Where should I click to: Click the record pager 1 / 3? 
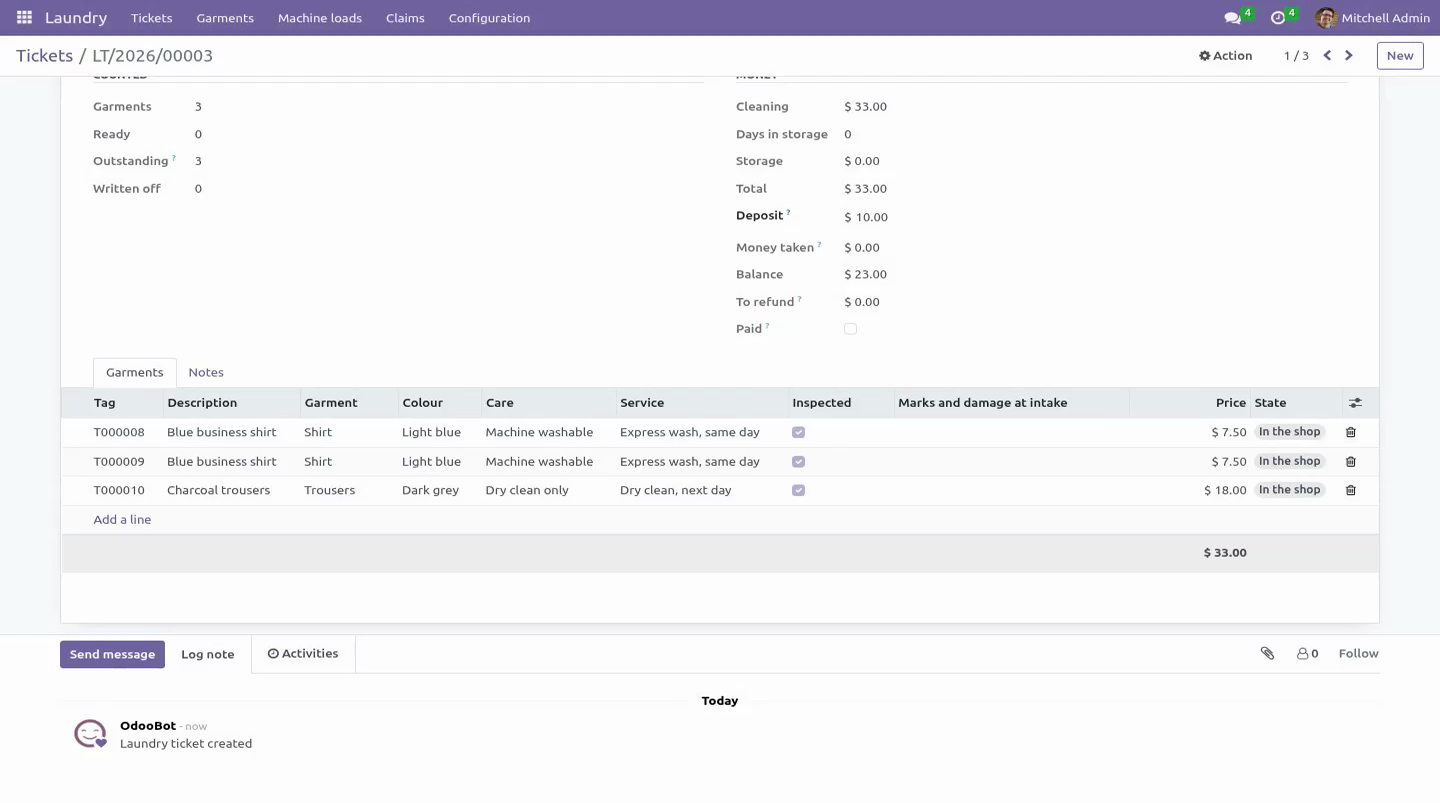click(x=1296, y=56)
